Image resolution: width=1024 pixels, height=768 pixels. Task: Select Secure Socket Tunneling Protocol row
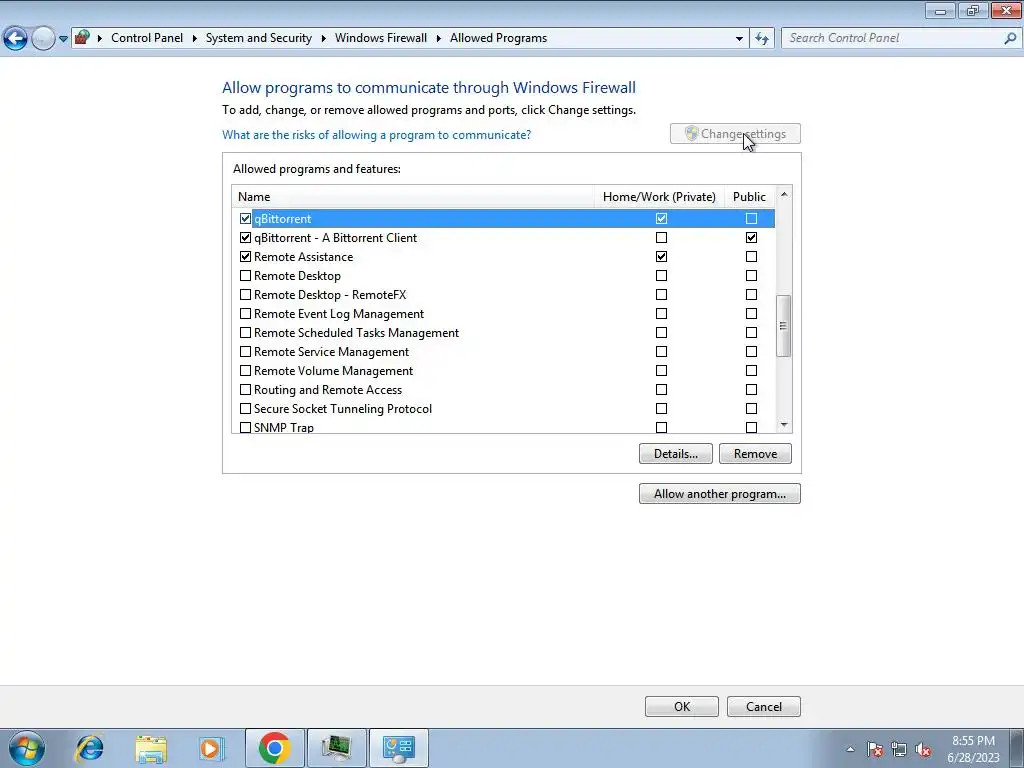pyautogui.click(x=504, y=409)
